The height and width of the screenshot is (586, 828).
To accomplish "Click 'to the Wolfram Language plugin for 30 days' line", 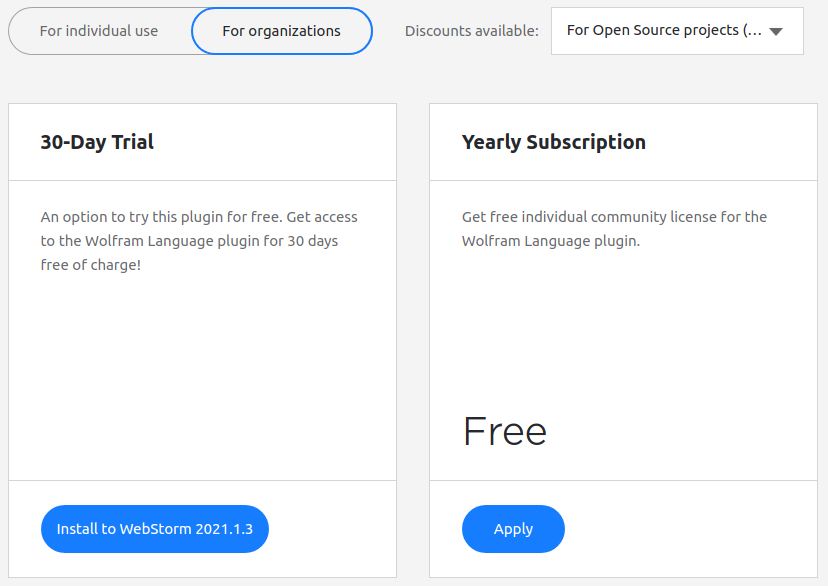I will 190,241.
